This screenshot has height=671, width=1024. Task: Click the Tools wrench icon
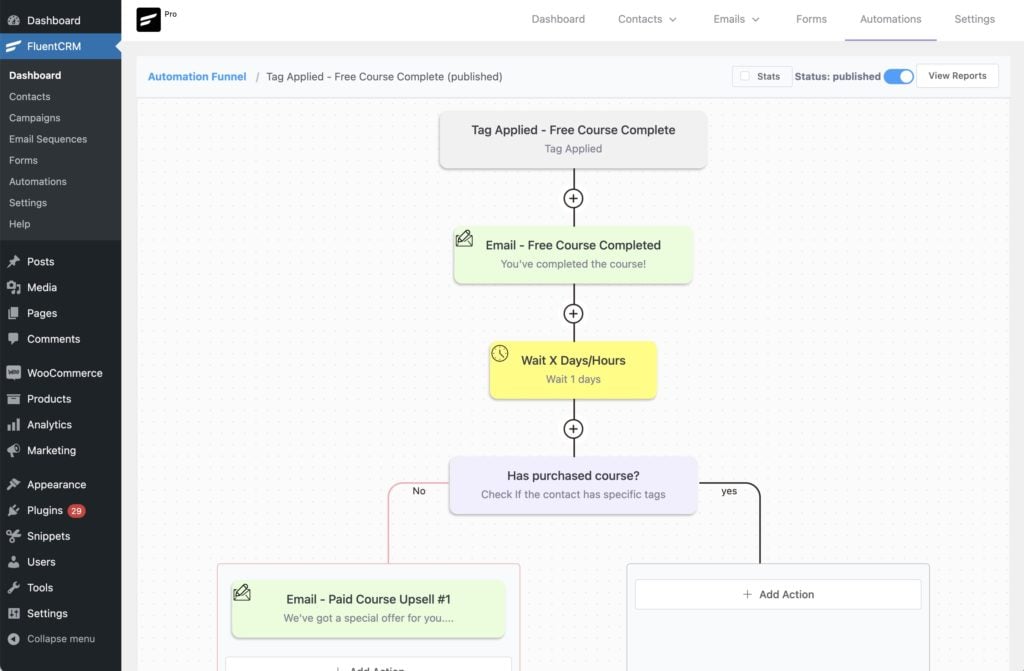click(x=13, y=587)
